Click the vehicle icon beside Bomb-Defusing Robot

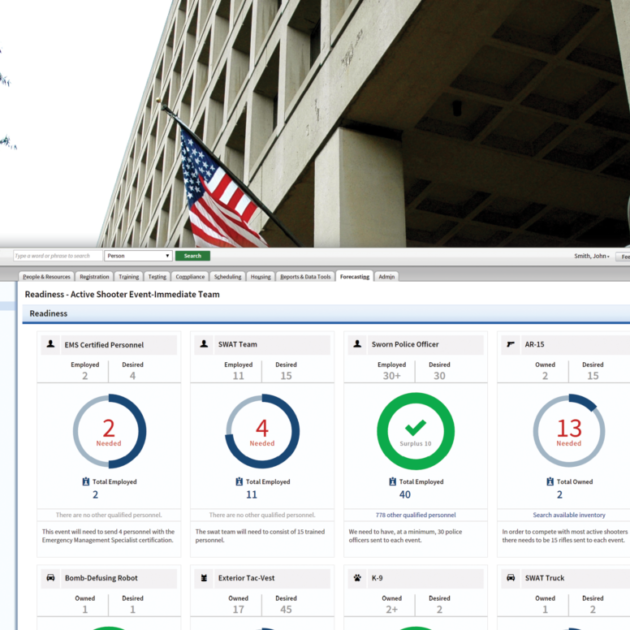(51, 578)
